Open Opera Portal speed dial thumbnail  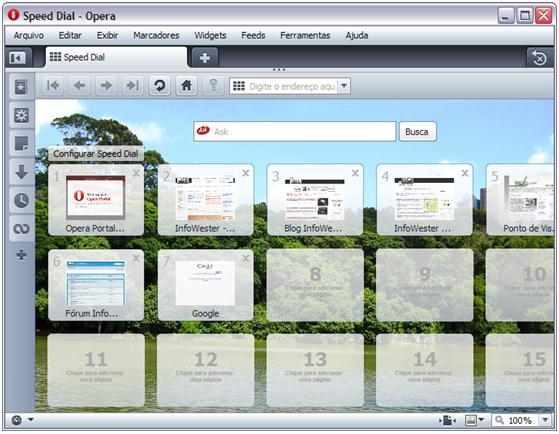click(x=96, y=200)
